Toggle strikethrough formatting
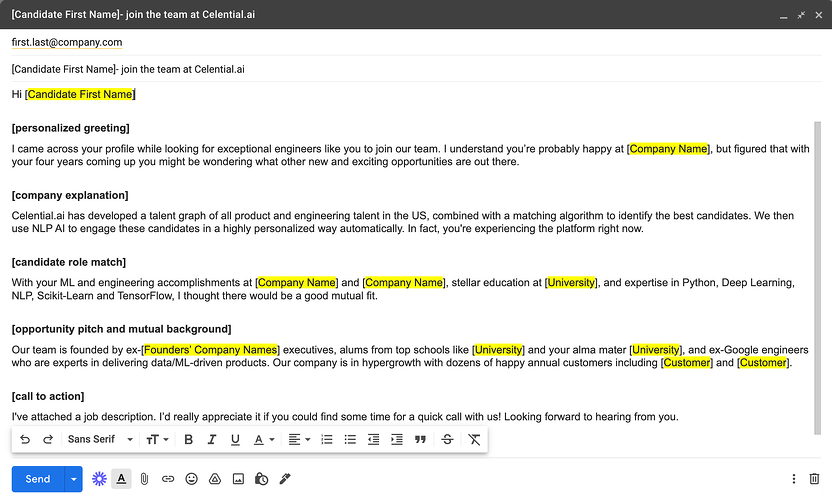Screen dimensions: 832x500 [447, 439]
